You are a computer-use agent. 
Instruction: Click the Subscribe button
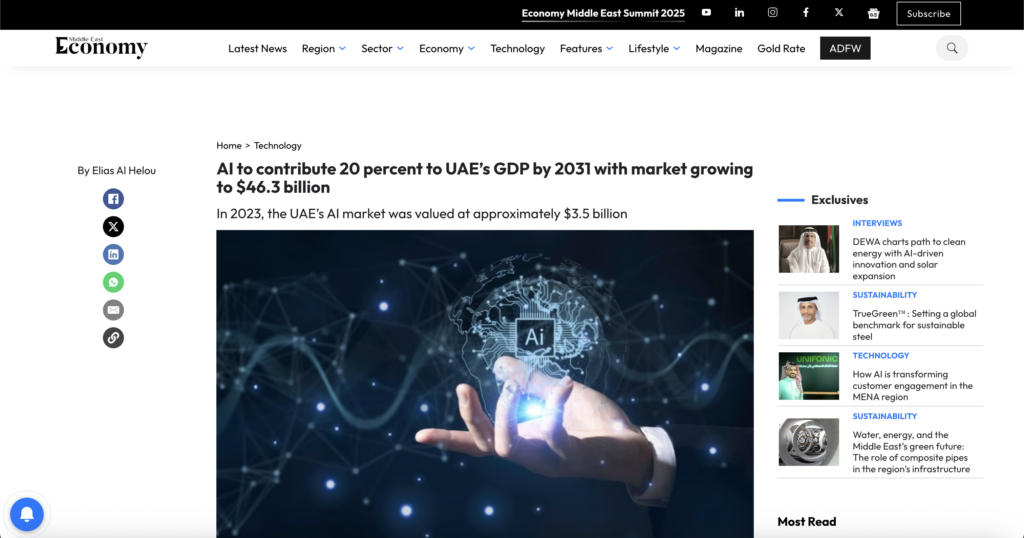tap(928, 14)
